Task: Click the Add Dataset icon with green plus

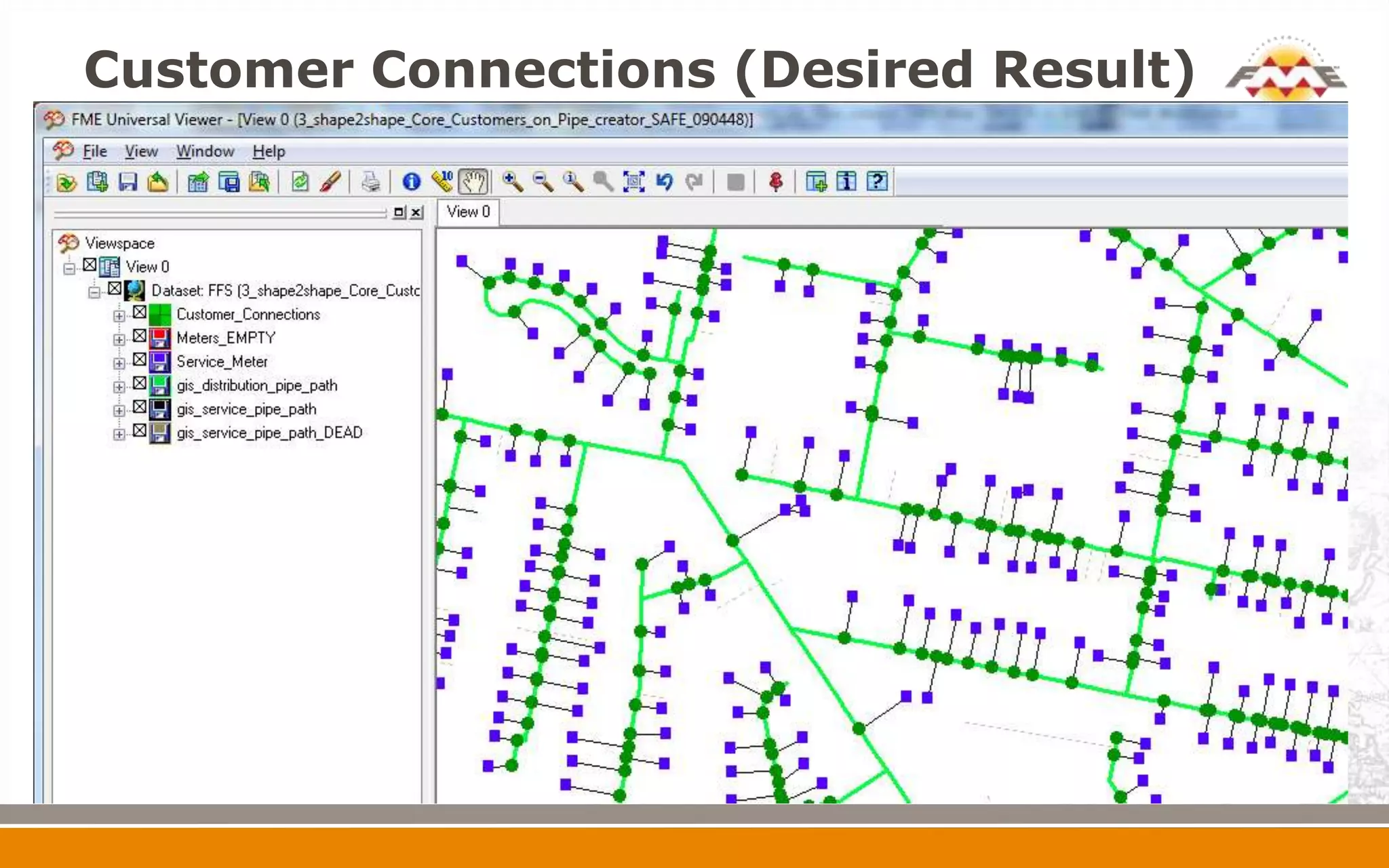Action: pos(97,182)
